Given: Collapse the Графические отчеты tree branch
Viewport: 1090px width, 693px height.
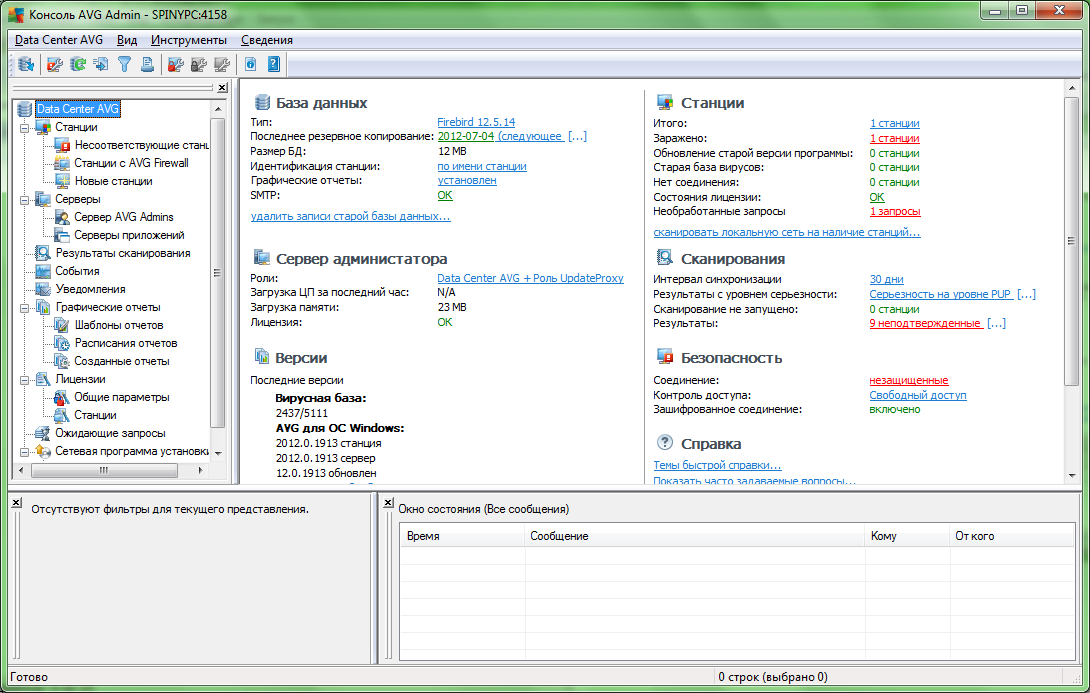Looking at the screenshot, I should [25, 307].
